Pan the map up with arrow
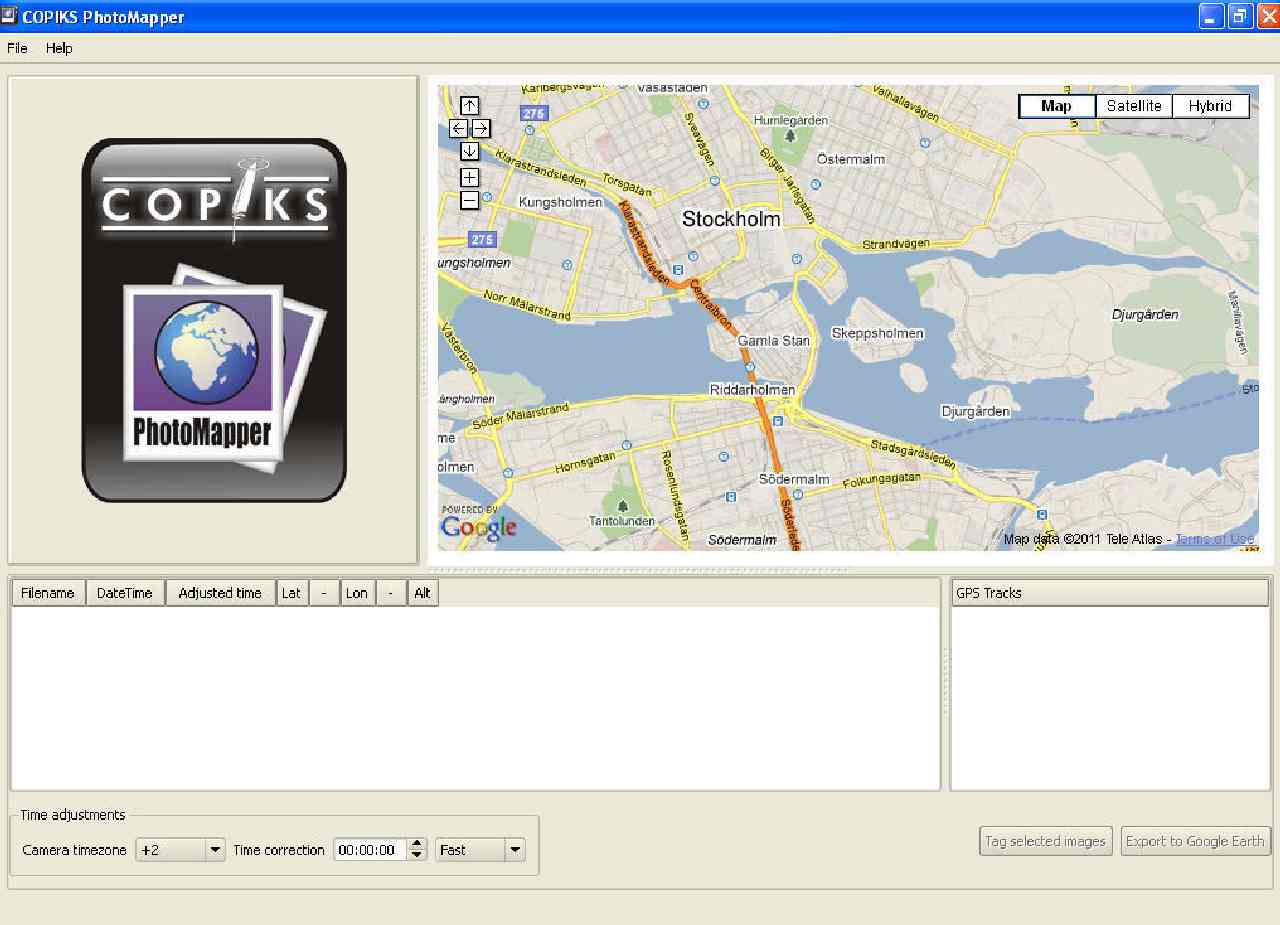This screenshot has height=925, width=1280. click(x=470, y=105)
